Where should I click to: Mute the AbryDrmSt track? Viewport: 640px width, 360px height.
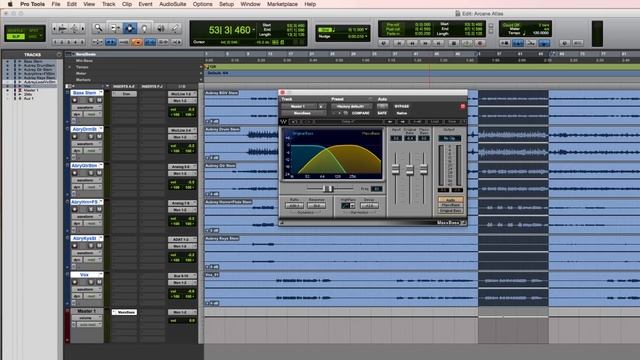(x=99, y=136)
